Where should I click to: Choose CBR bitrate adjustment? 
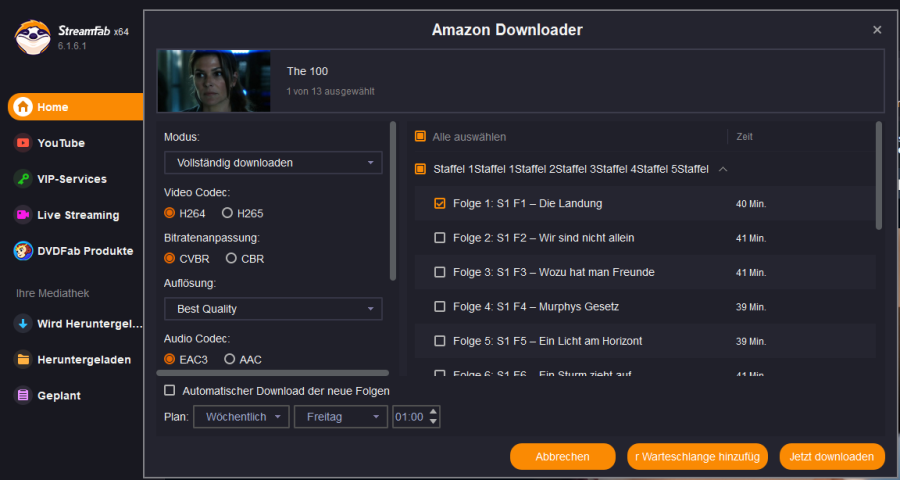[231, 258]
